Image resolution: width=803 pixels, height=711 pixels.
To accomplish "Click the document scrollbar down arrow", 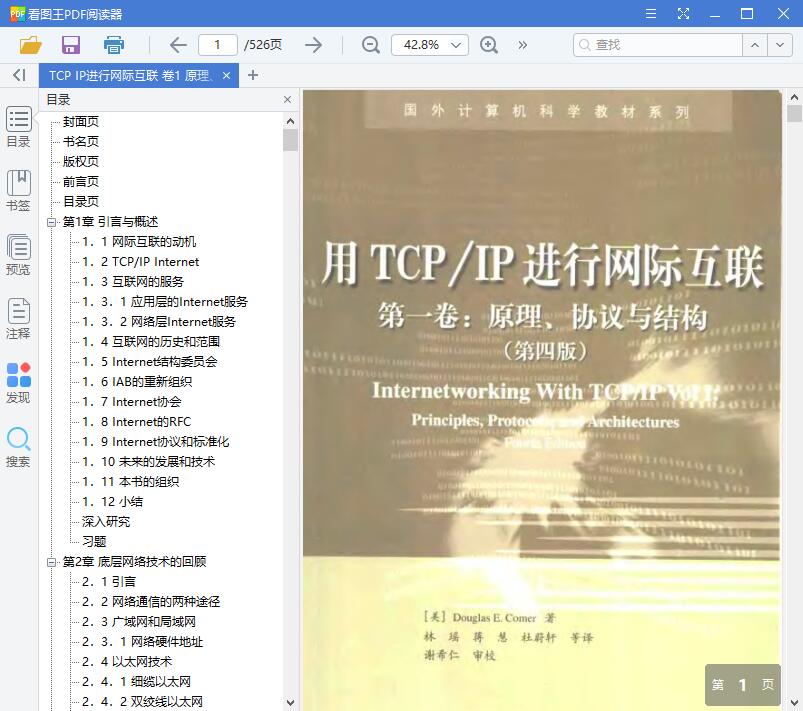I will [x=794, y=702].
